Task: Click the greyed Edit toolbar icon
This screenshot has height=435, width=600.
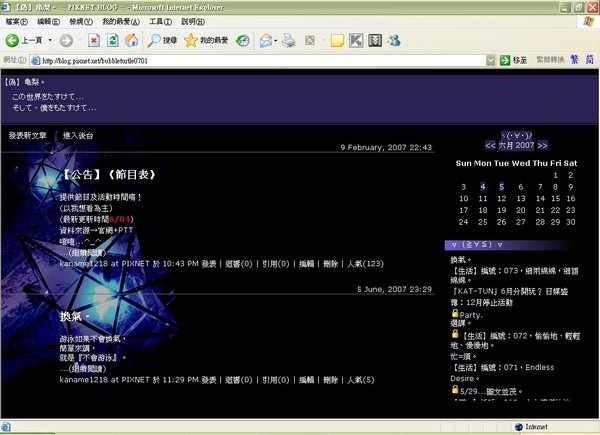Action: point(310,40)
